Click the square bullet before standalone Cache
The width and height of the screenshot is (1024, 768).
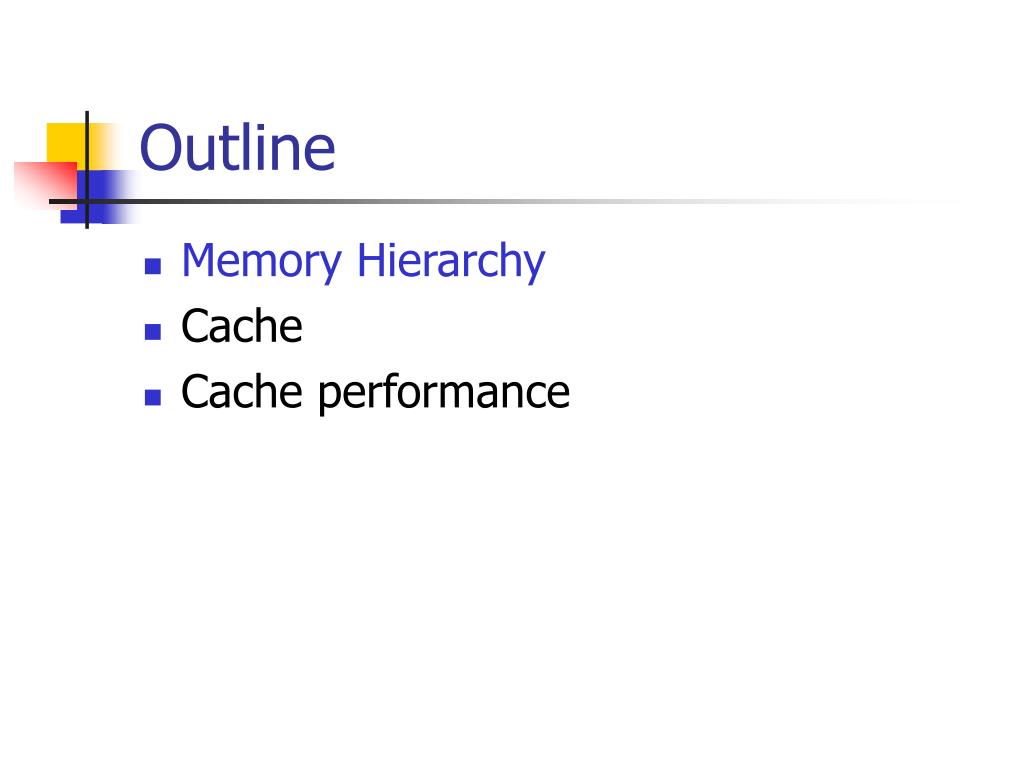pos(153,332)
